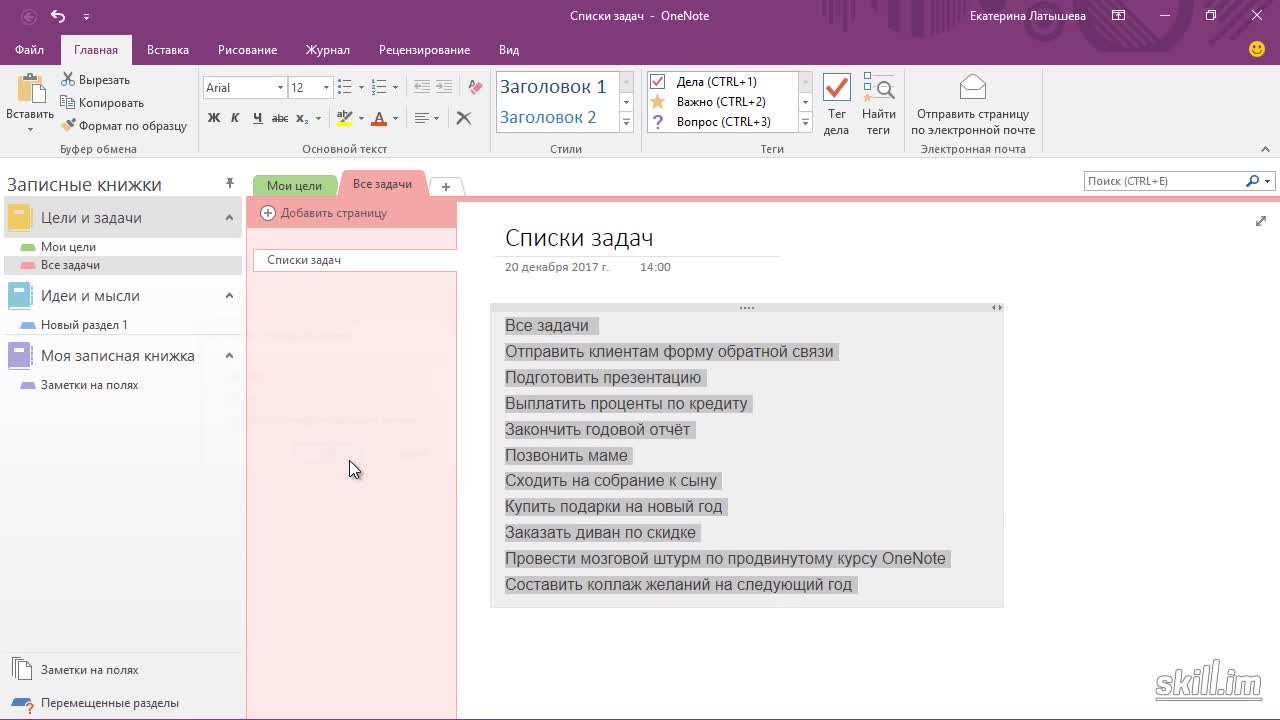
Task: Click the Back navigation arrow in title bar
Action: [x=29, y=16]
